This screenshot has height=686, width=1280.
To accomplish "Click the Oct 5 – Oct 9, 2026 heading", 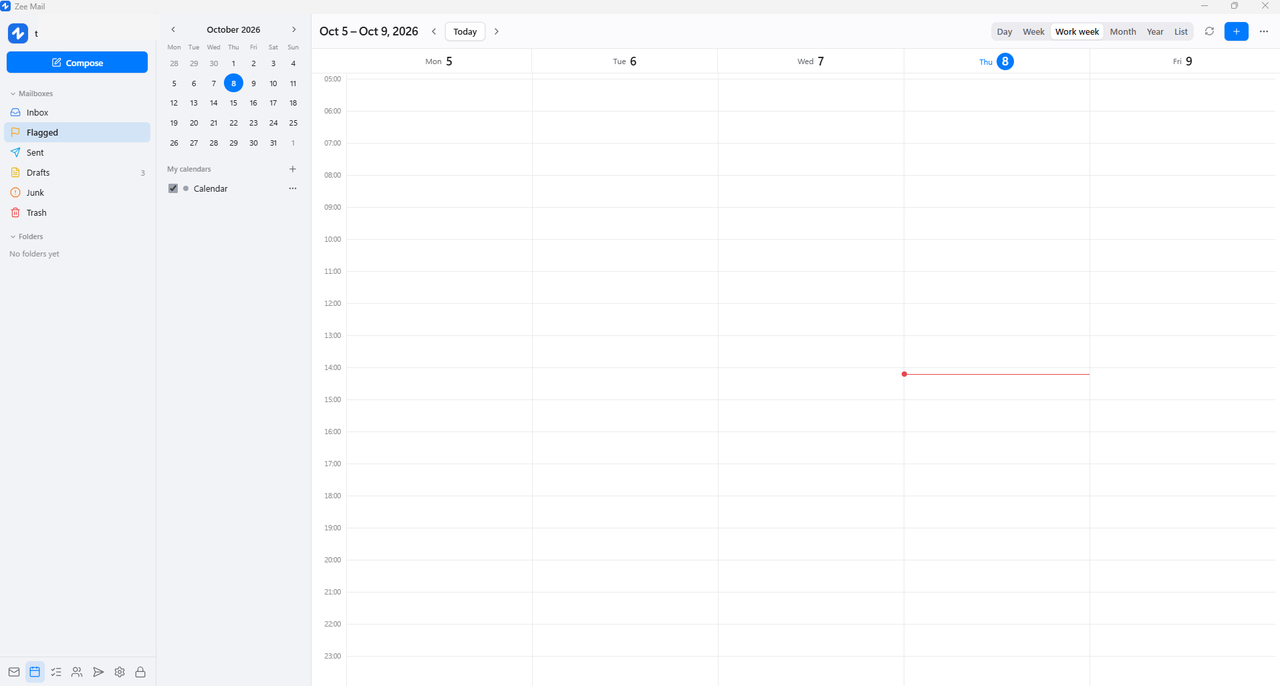I will pyautogui.click(x=369, y=31).
